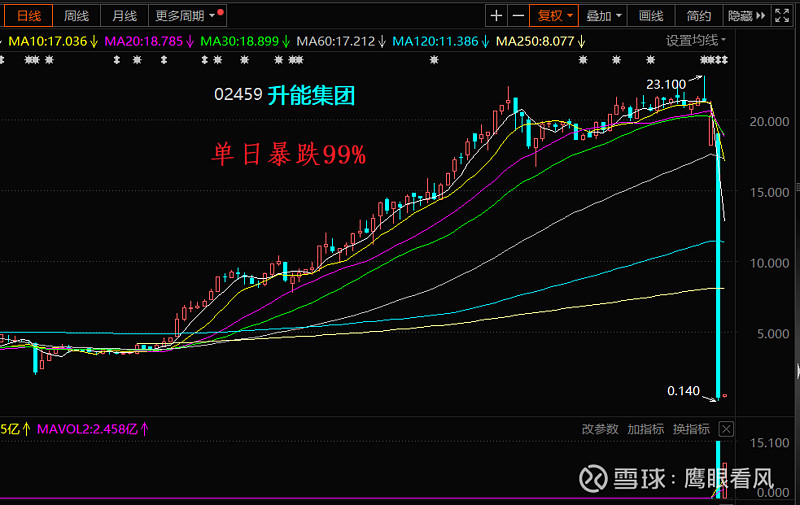Viewport: 800px width, 505px height.
Task: Click the 15.000 price axis label
Action: click(769, 192)
